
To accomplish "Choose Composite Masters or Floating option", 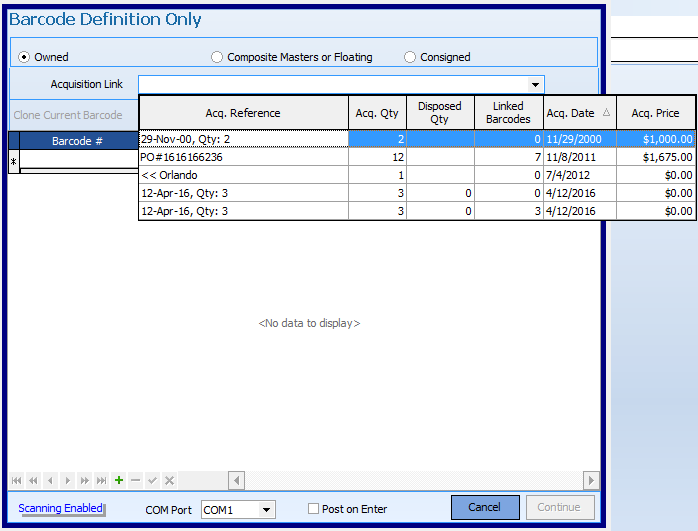I will 217,57.
